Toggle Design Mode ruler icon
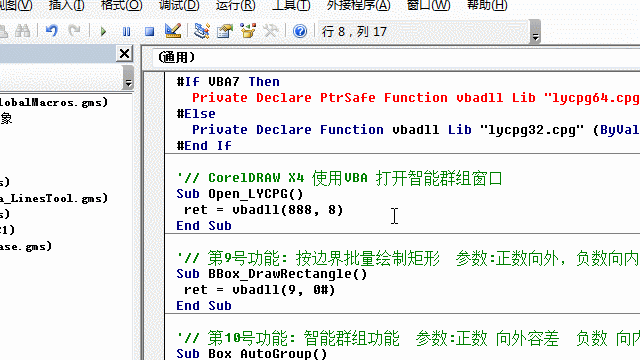 click(x=173, y=31)
